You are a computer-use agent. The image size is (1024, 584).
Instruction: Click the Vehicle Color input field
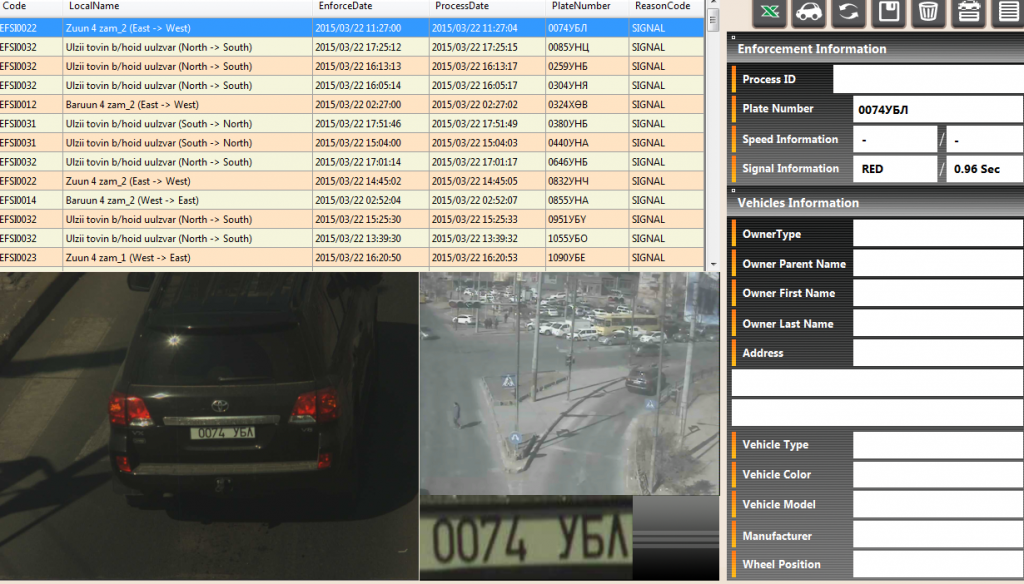point(937,475)
